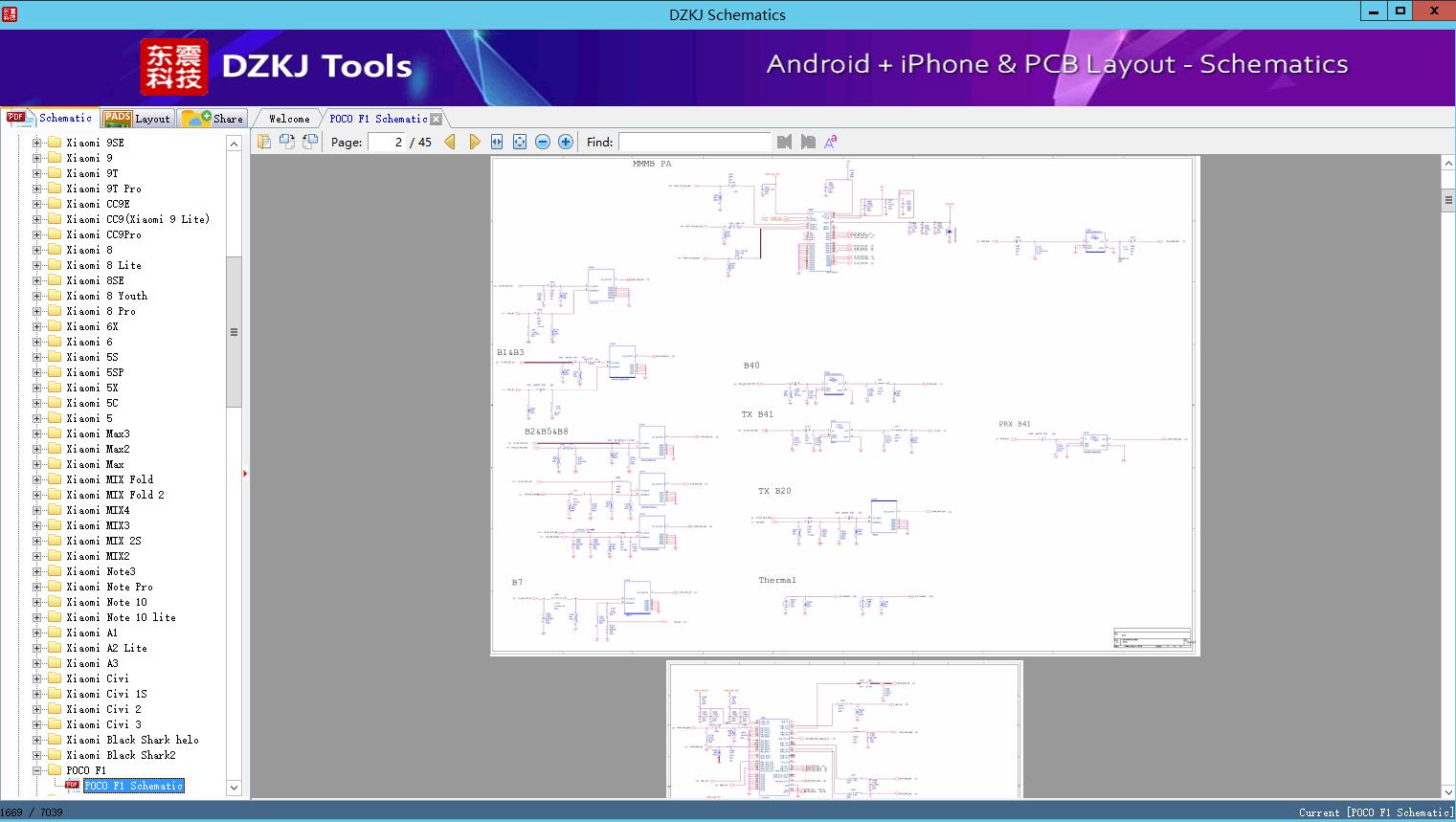Viewport: 1456px width, 822px height.
Task: Click the tree panel scroll up arrow
Action: (234, 144)
